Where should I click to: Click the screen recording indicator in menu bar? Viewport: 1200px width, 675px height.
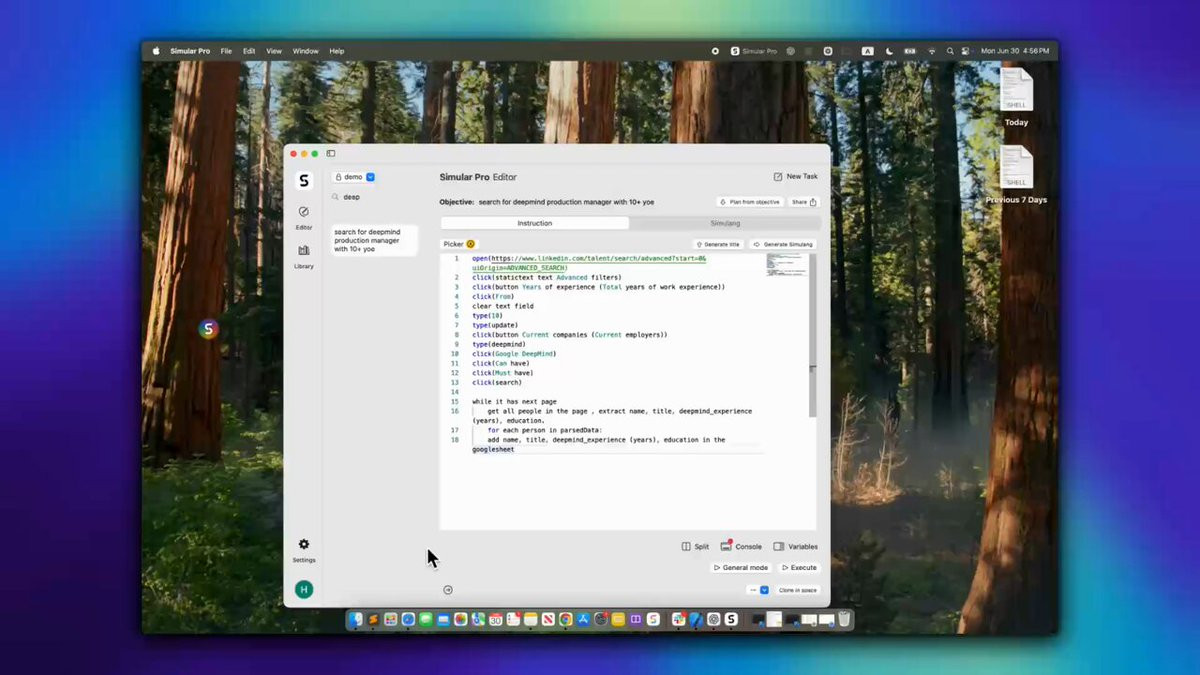tap(715, 51)
